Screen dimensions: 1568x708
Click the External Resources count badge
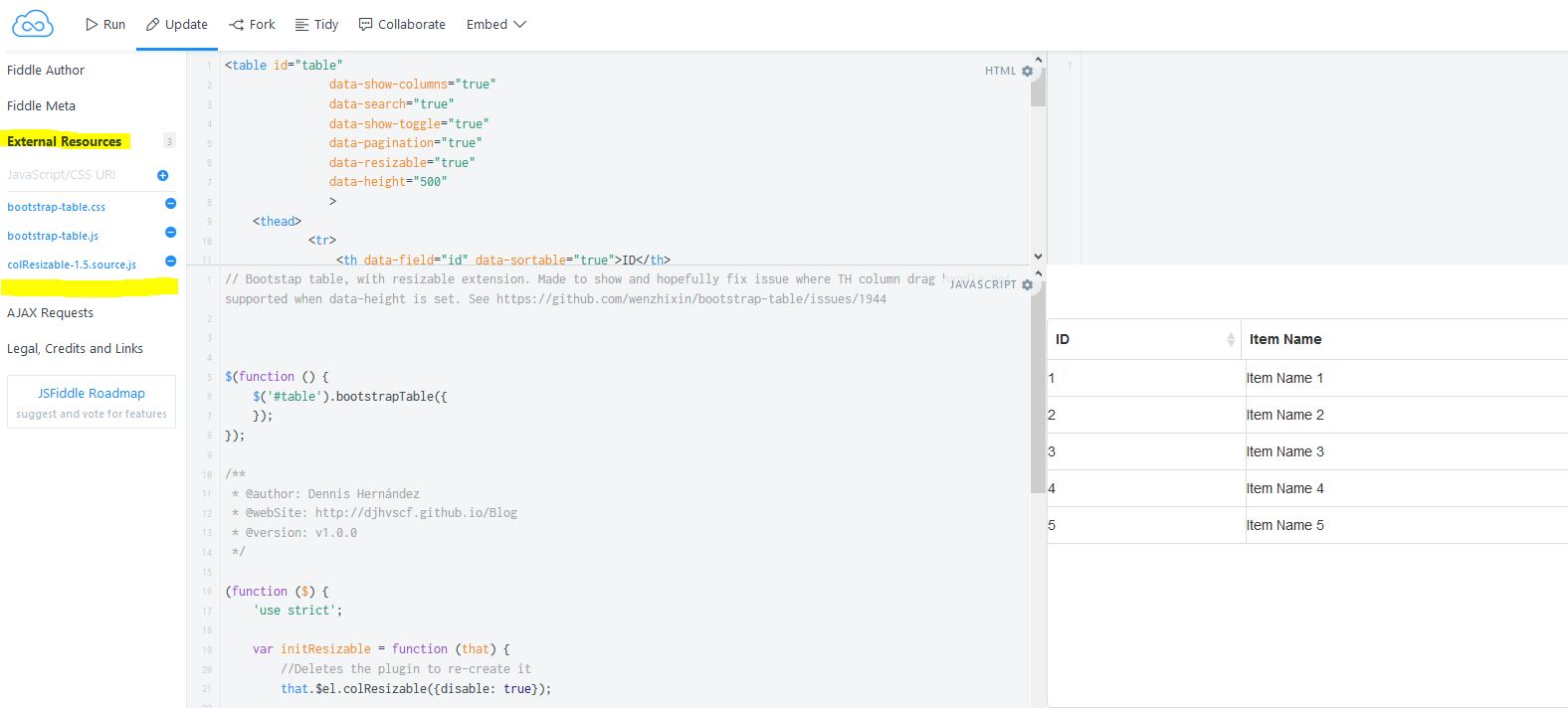[x=169, y=141]
